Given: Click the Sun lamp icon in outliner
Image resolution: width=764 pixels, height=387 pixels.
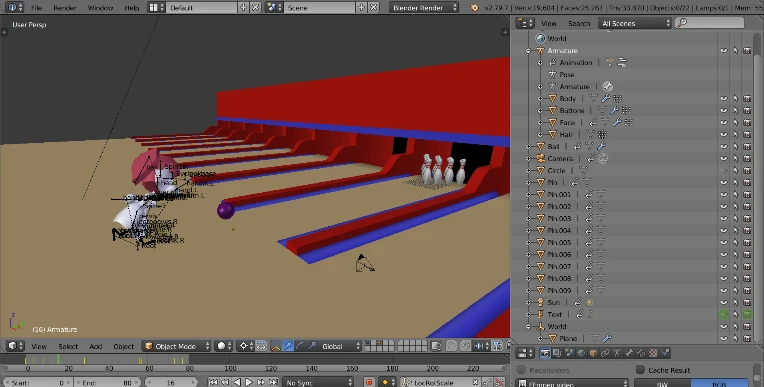Looking at the screenshot, I should point(540,302).
